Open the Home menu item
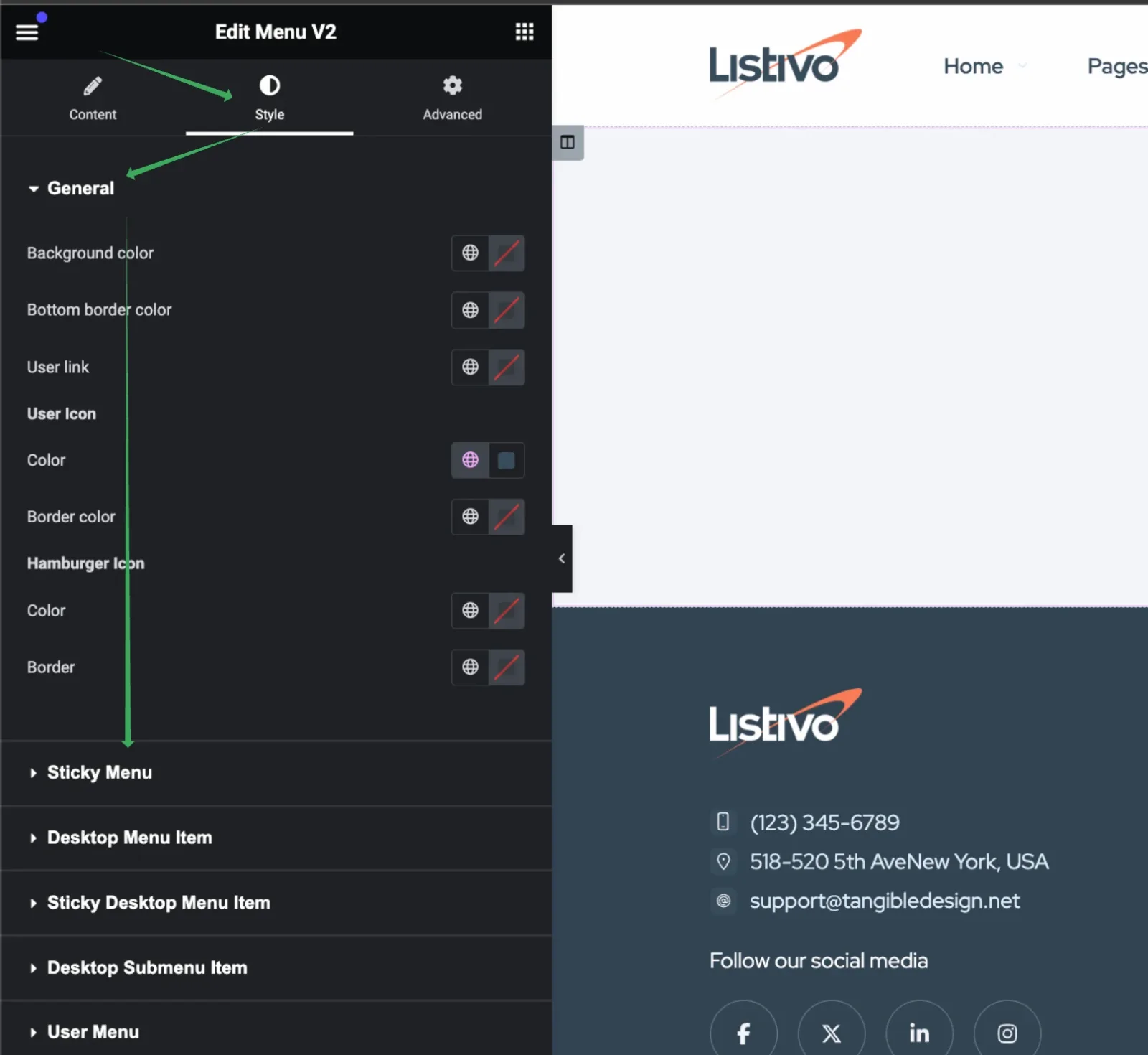This screenshot has height=1055, width=1148. (973, 66)
